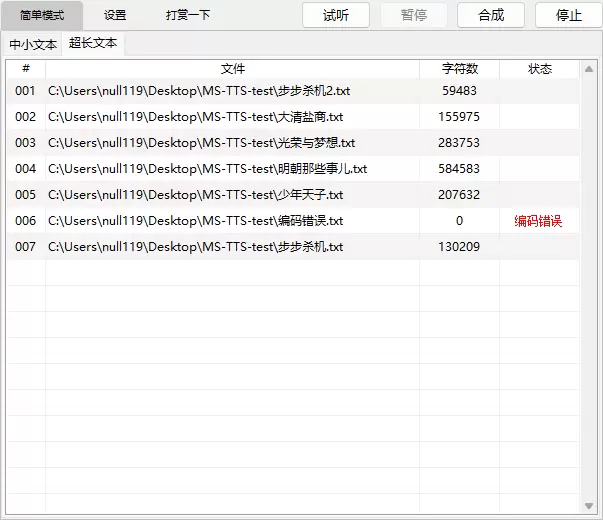Select file row 光荣与梦想.txt

(293, 143)
